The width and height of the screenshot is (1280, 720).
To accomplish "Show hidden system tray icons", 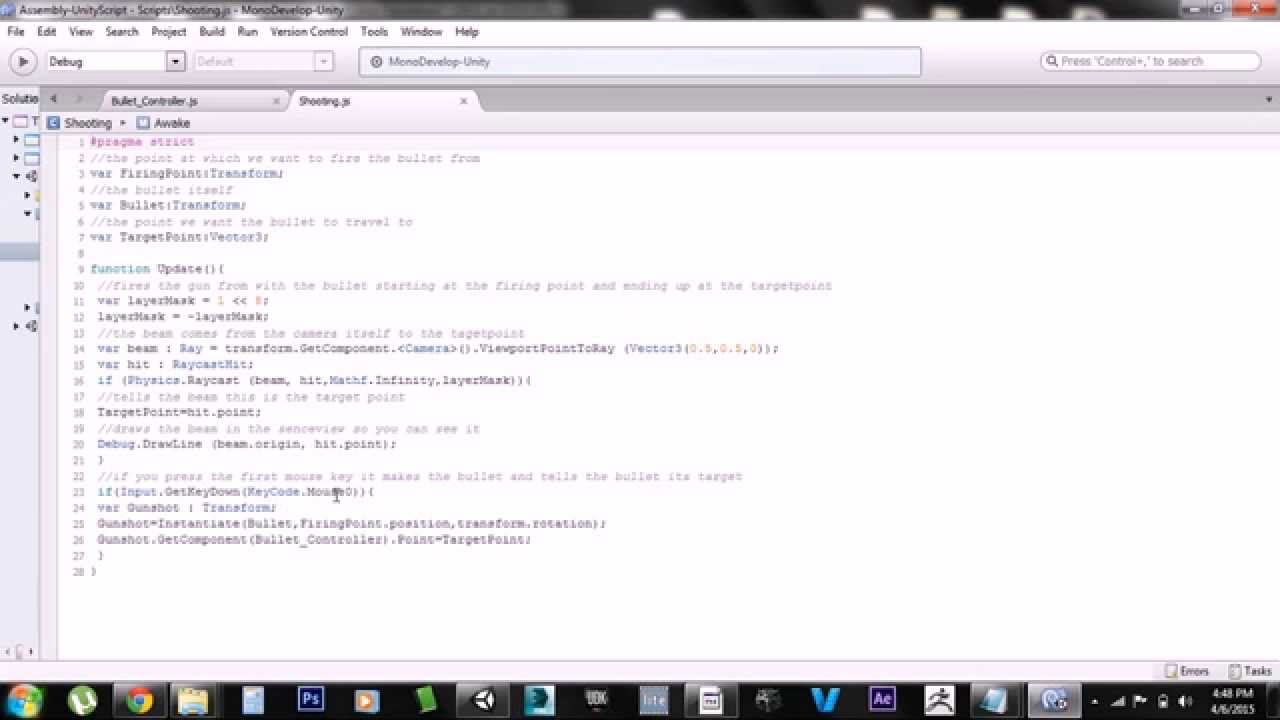I will pos(1095,701).
